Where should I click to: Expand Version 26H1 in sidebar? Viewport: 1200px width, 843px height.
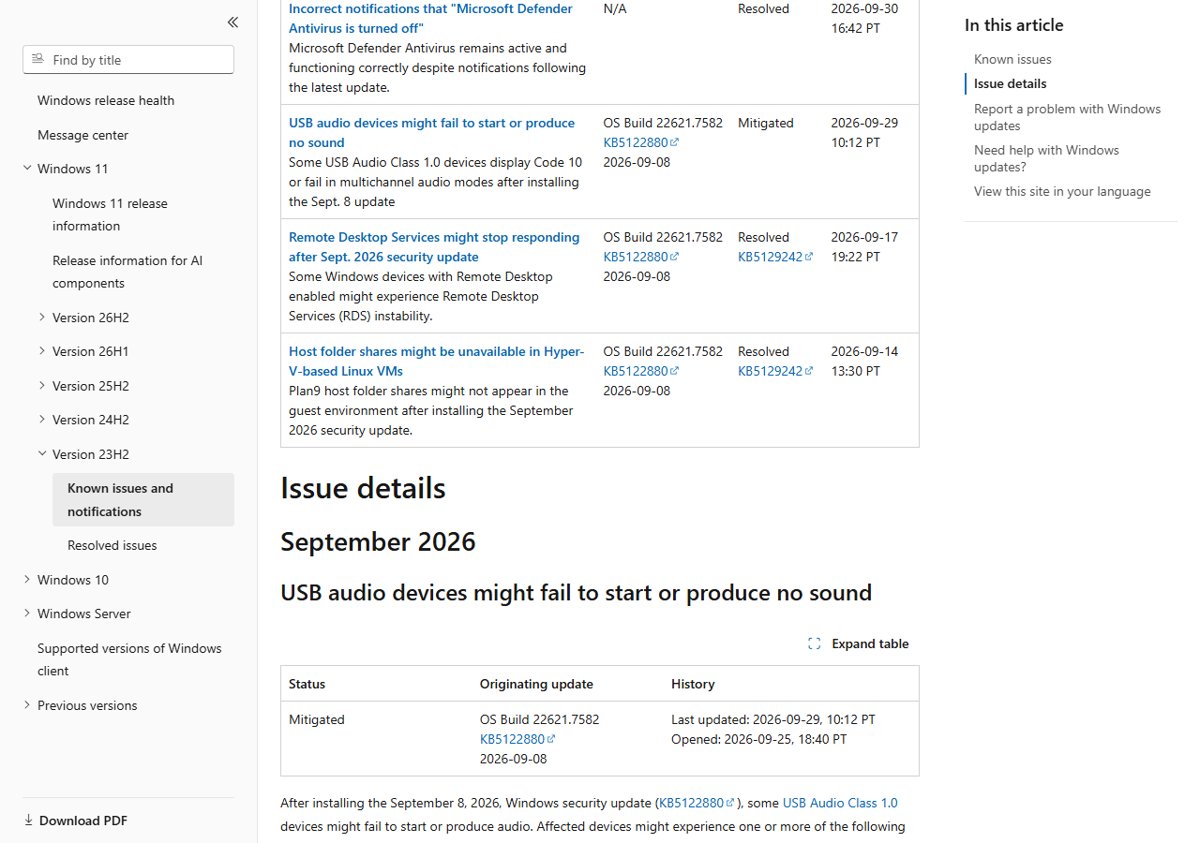pos(42,352)
